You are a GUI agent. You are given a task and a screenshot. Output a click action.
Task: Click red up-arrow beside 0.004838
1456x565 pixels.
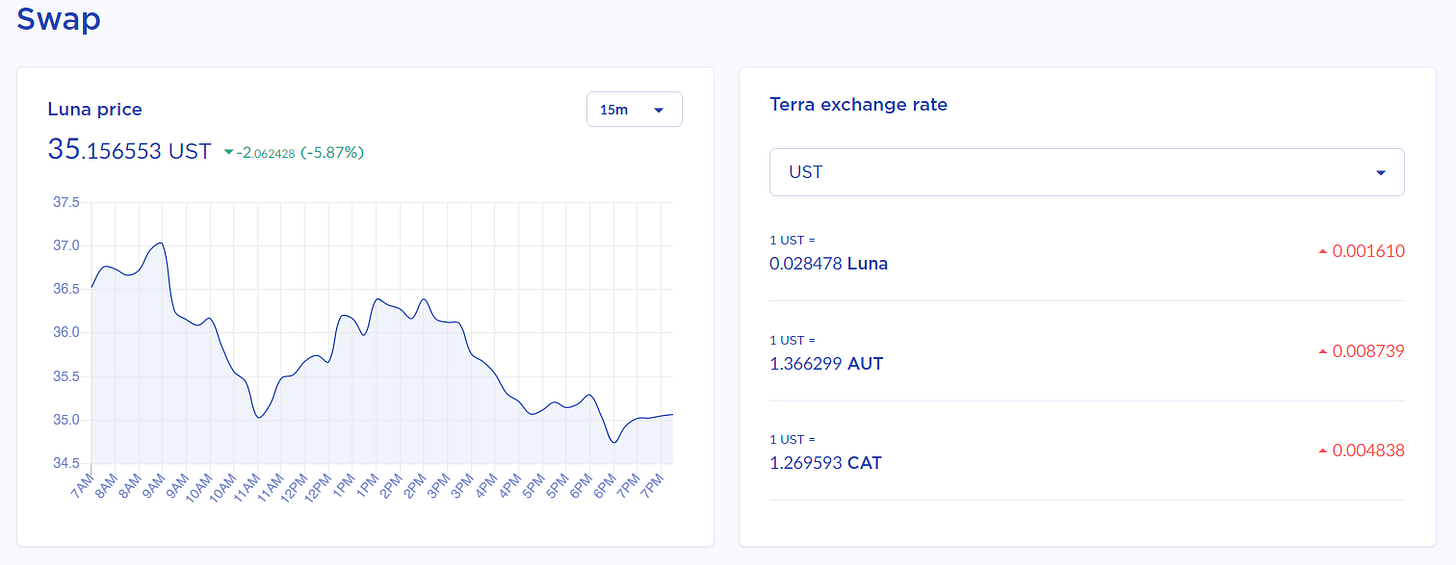(1323, 452)
